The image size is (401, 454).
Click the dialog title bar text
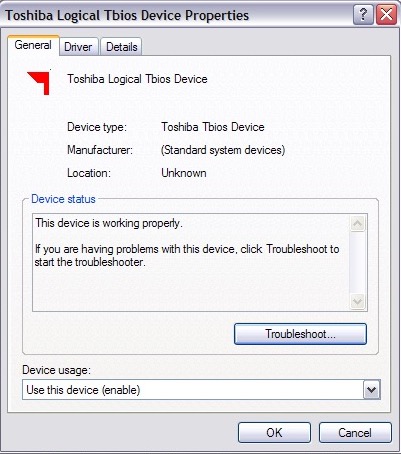pos(127,15)
